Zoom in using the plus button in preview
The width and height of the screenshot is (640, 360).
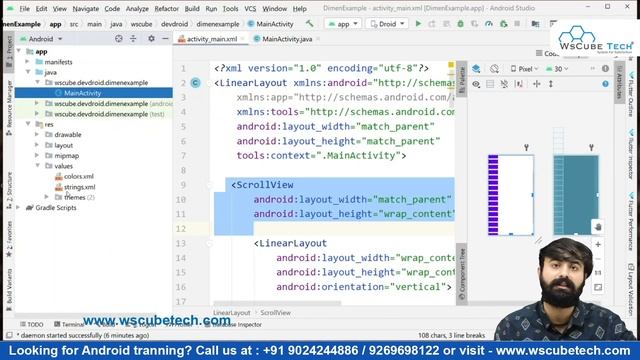[598, 244]
